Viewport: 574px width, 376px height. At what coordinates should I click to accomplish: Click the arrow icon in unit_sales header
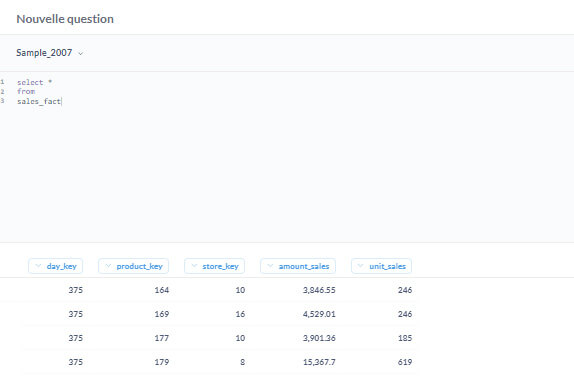[x=361, y=266]
